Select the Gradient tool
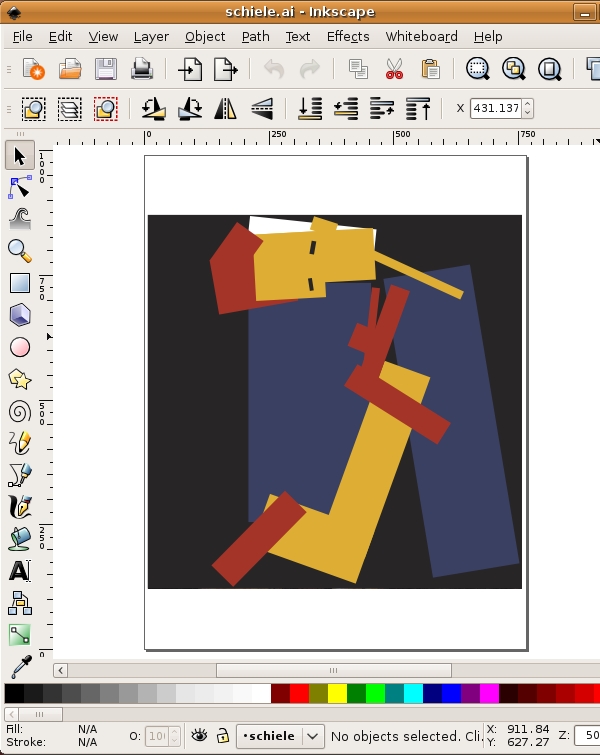This screenshot has width=600, height=755. point(20,635)
